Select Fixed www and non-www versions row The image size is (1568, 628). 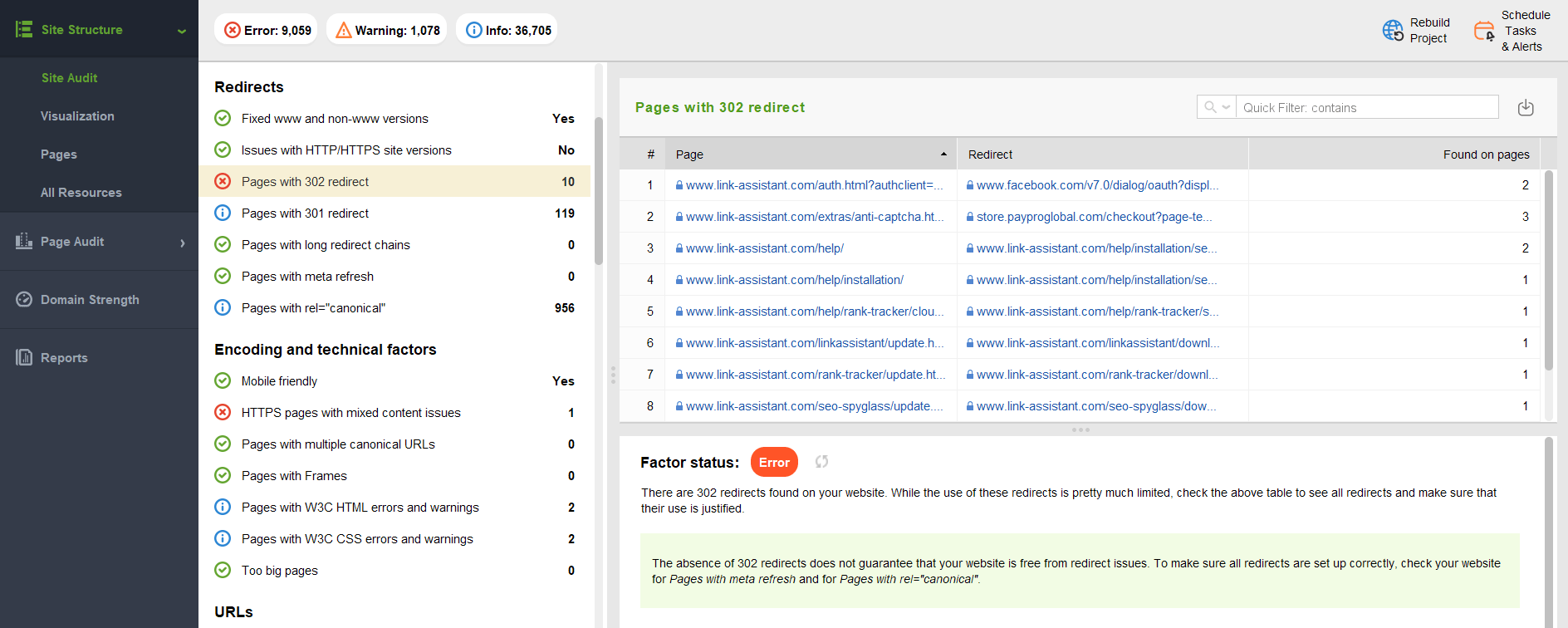point(394,118)
